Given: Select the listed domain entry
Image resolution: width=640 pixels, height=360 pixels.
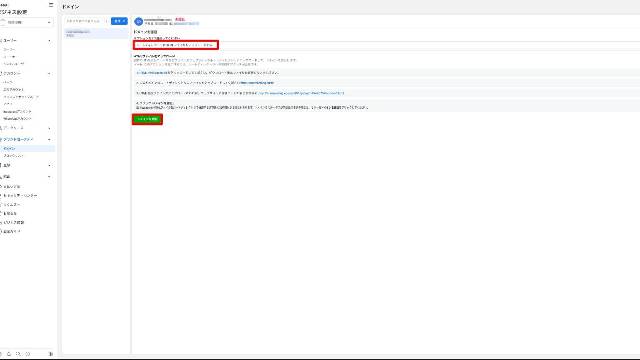Looking at the screenshot, I should 96,33.
